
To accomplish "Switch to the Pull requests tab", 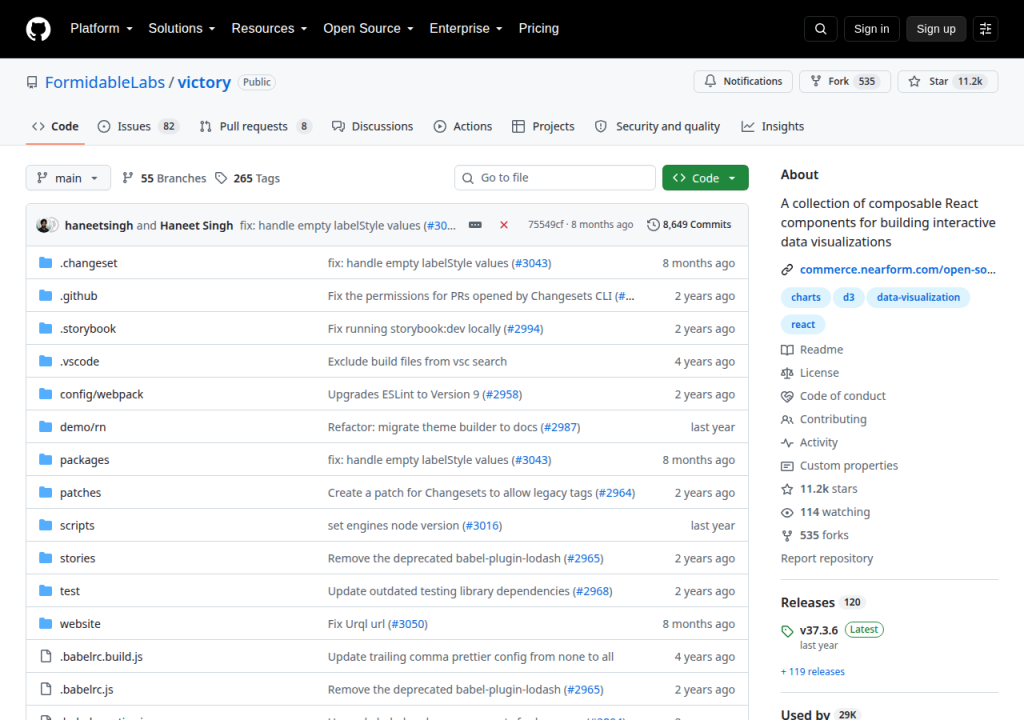I will (x=255, y=126).
